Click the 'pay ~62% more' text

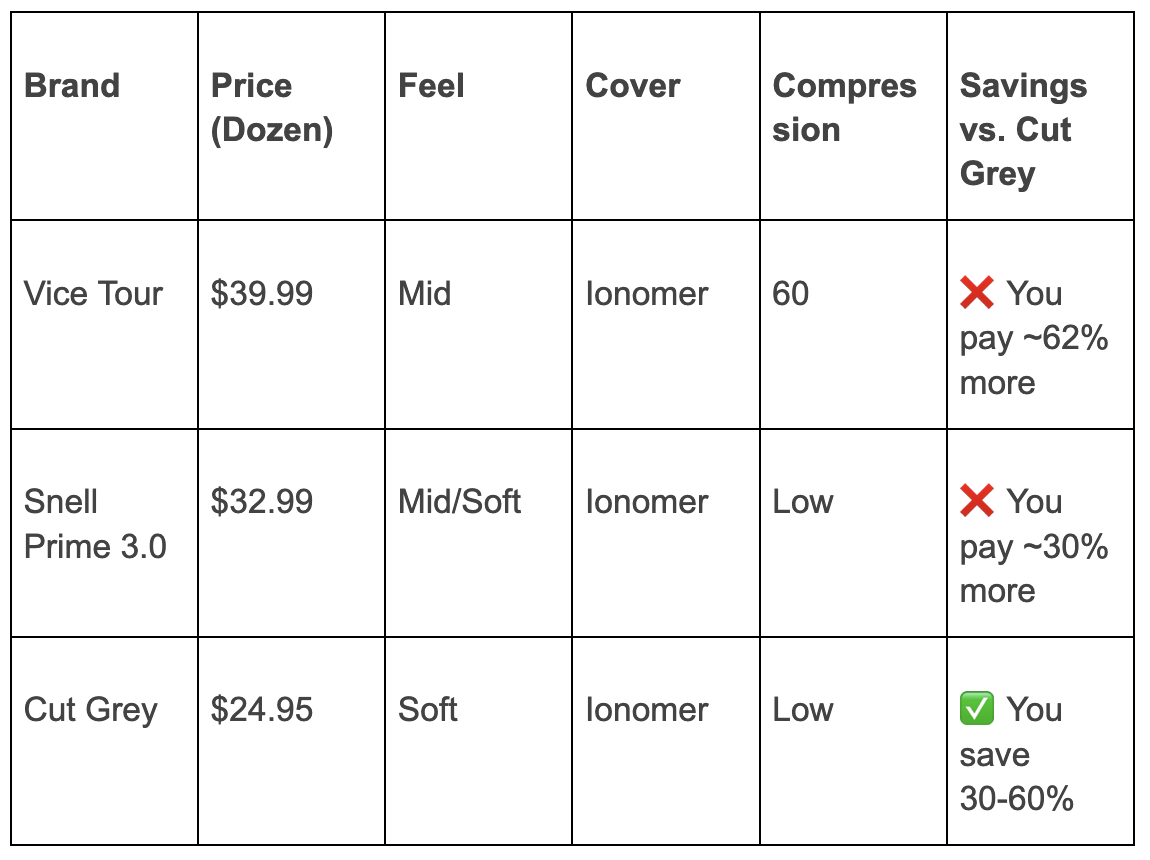[1033, 360]
